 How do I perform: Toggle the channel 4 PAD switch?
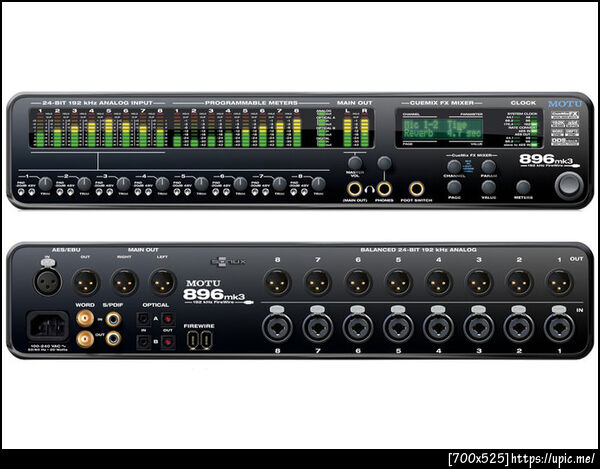click(x=138, y=192)
